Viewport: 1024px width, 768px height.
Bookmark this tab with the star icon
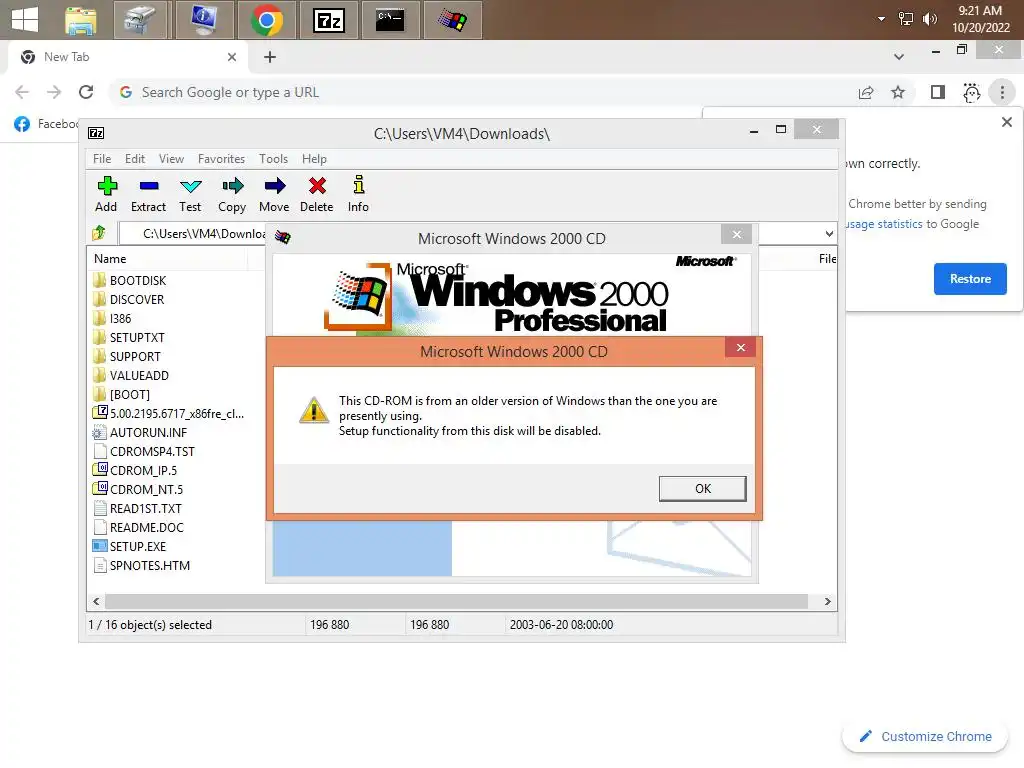pos(898,92)
